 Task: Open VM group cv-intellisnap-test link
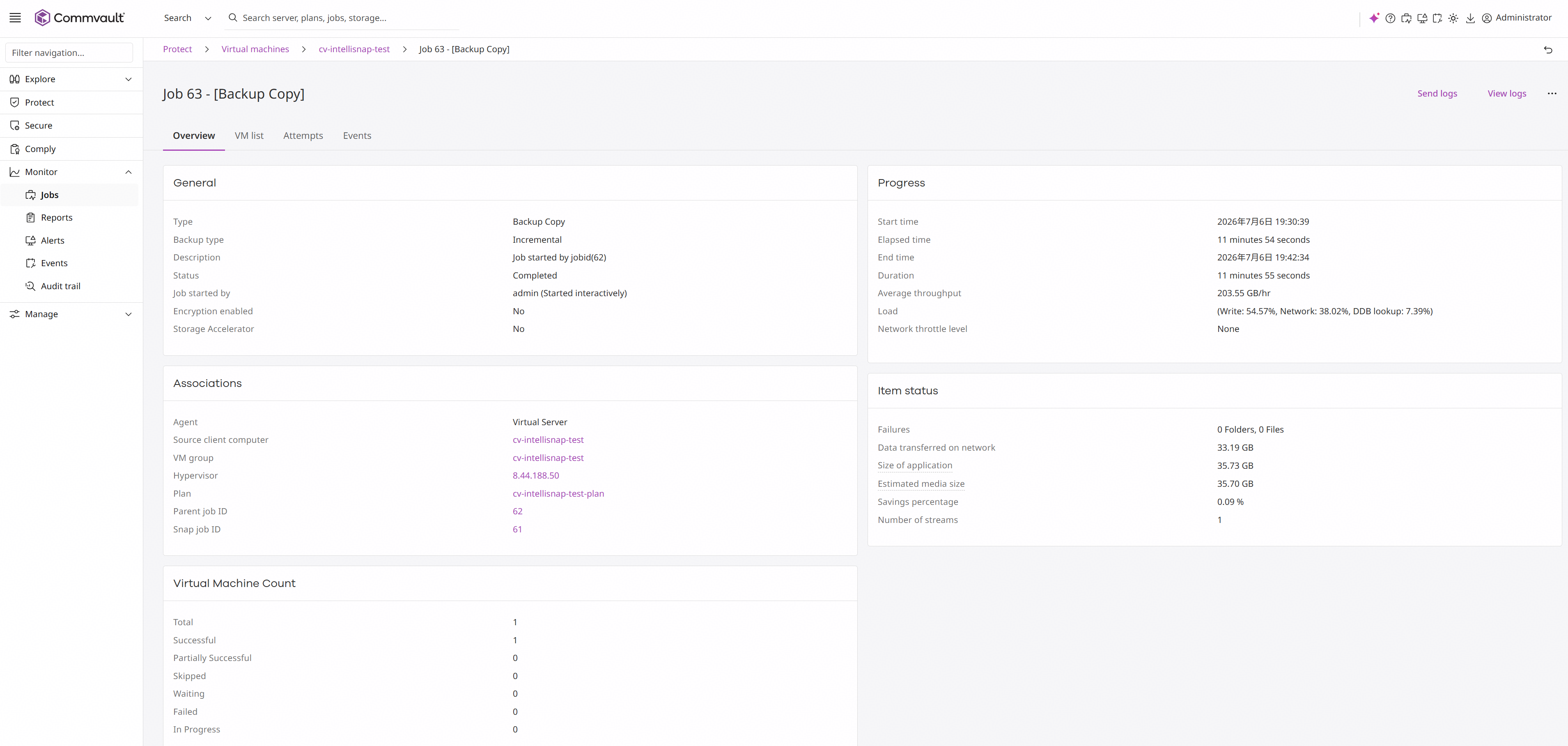(548, 458)
